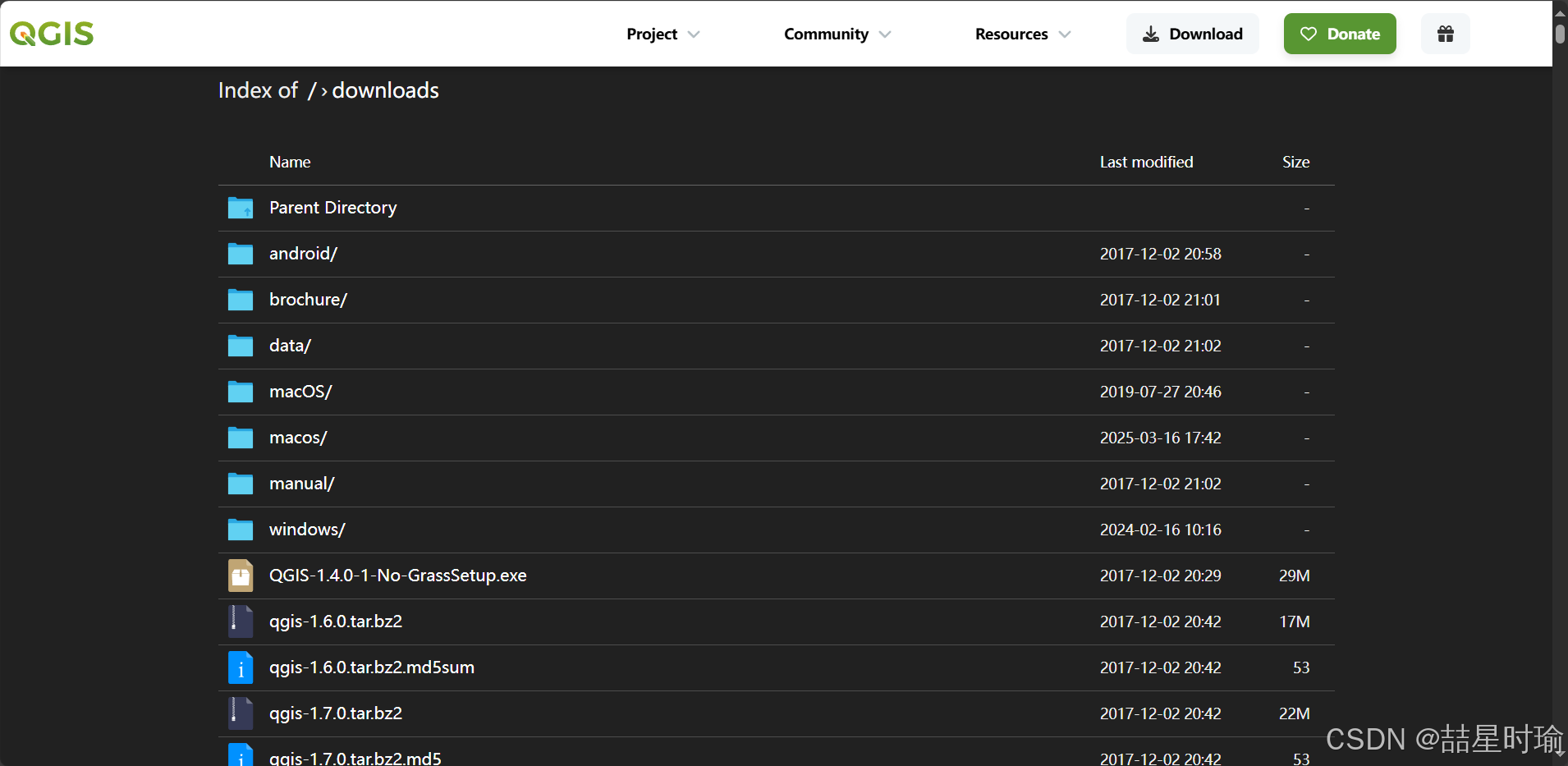Expand the Project menu chevron

pos(694,34)
